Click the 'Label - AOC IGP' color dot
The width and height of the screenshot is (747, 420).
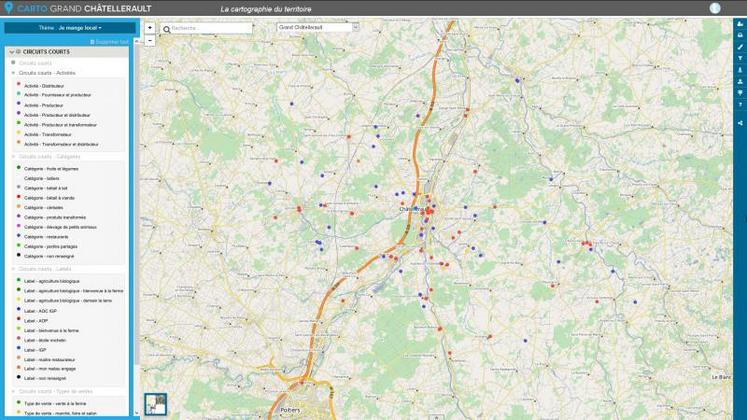[x=18, y=311]
